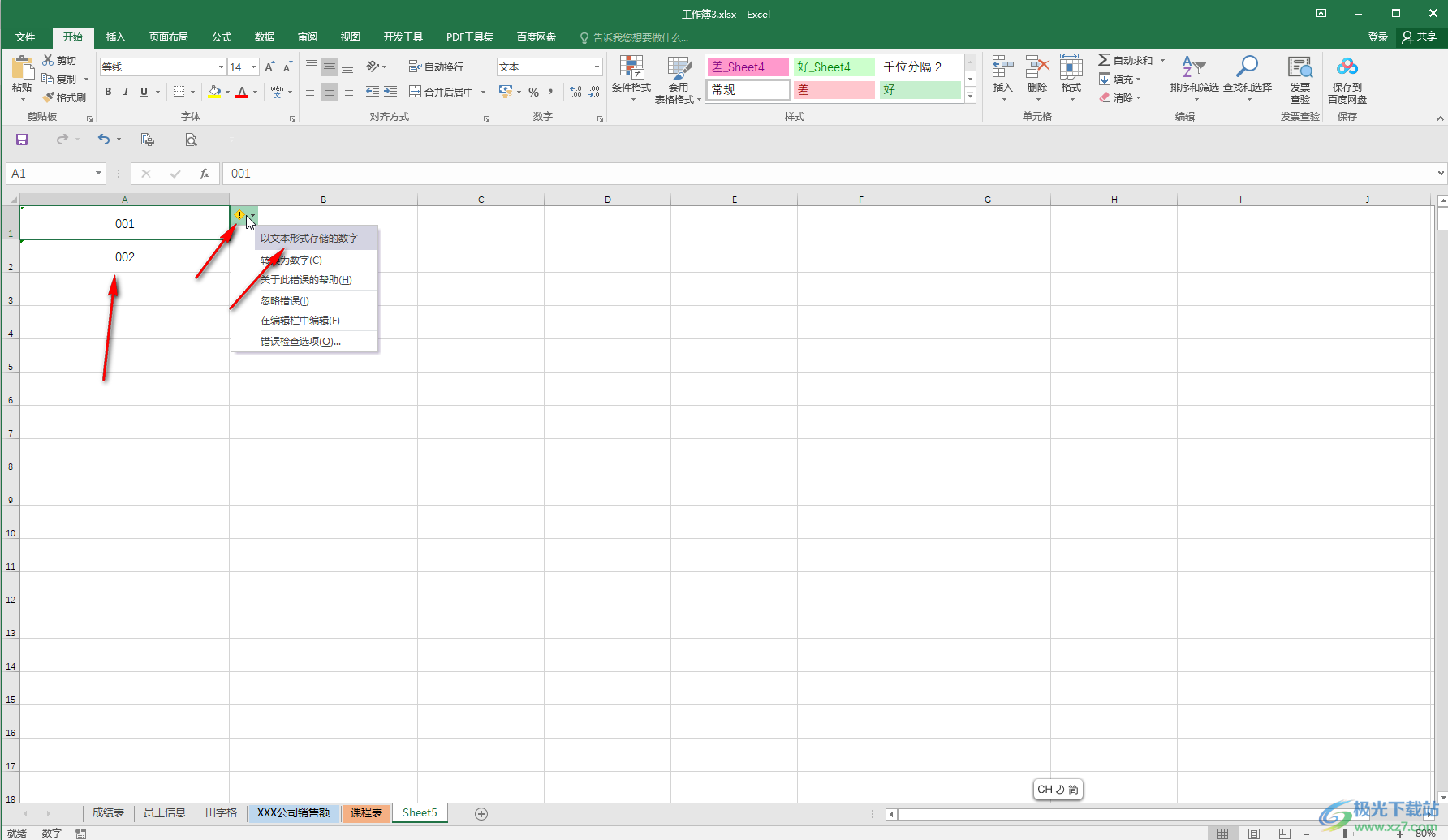The width and height of the screenshot is (1448, 840).
Task: Apply red font color
Action: pos(242,92)
